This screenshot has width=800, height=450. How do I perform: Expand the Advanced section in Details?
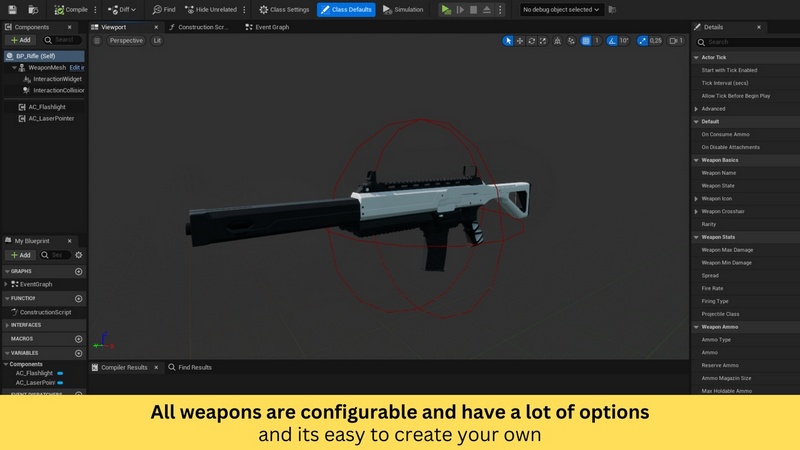696,109
